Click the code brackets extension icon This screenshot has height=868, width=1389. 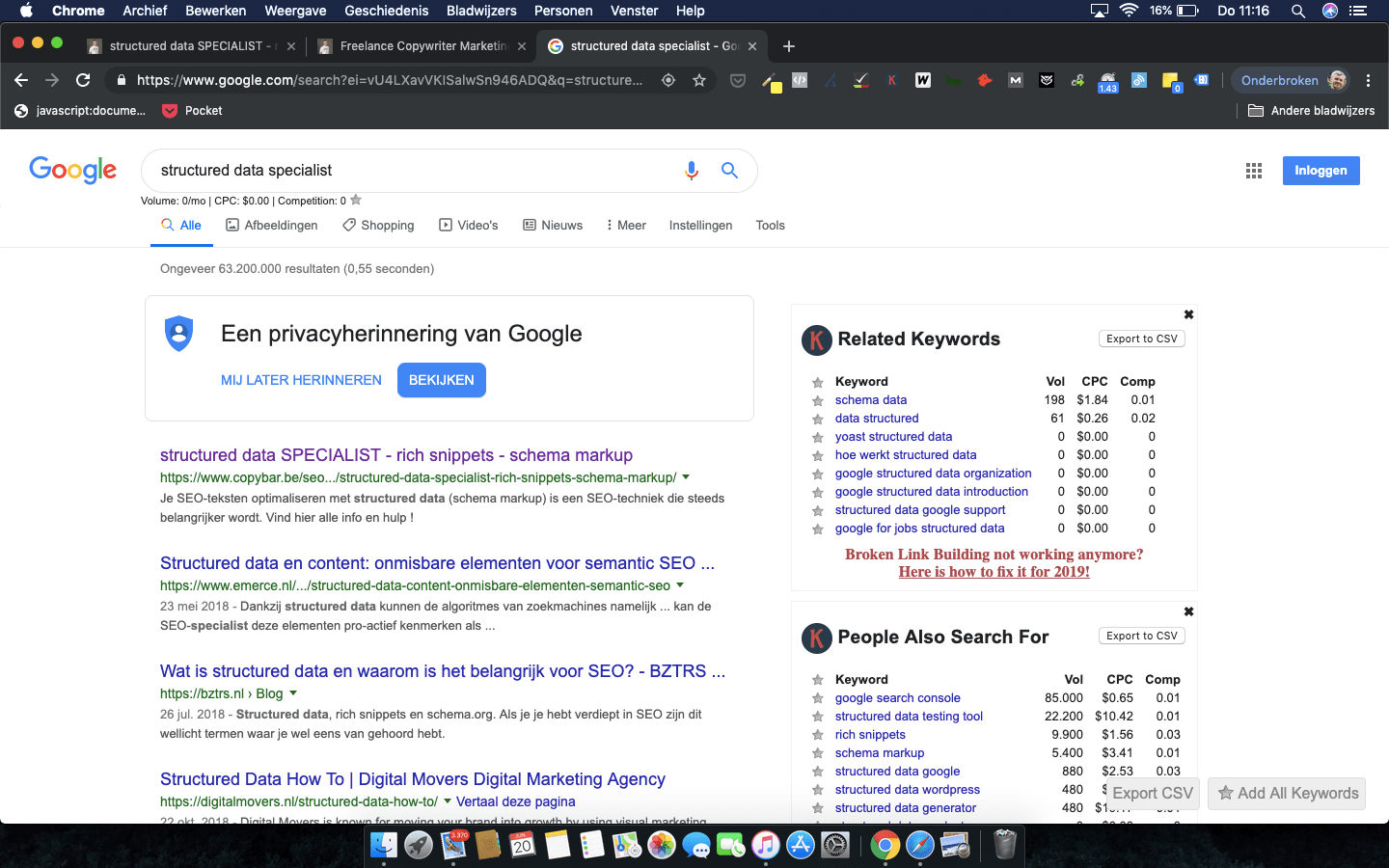(x=800, y=80)
